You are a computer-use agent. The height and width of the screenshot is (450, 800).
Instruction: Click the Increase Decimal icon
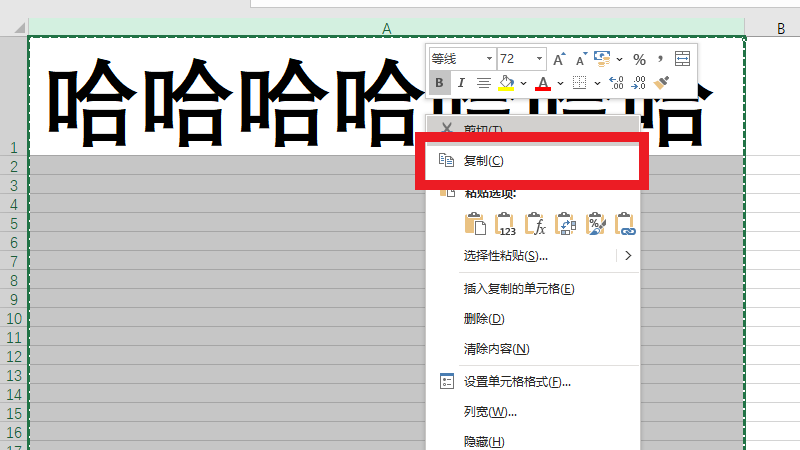point(616,82)
